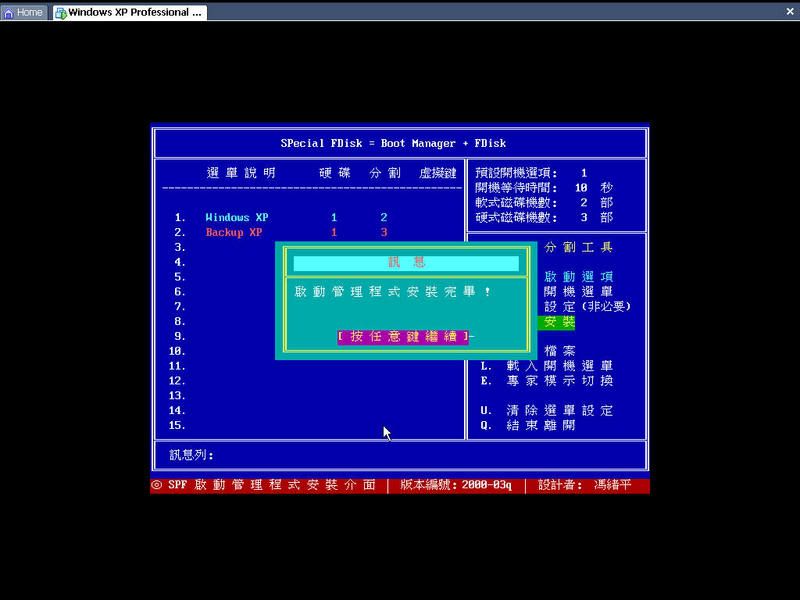Choose U. 清除選單設定 option
This screenshot has width=800, height=600.
(x=546, y=410)
